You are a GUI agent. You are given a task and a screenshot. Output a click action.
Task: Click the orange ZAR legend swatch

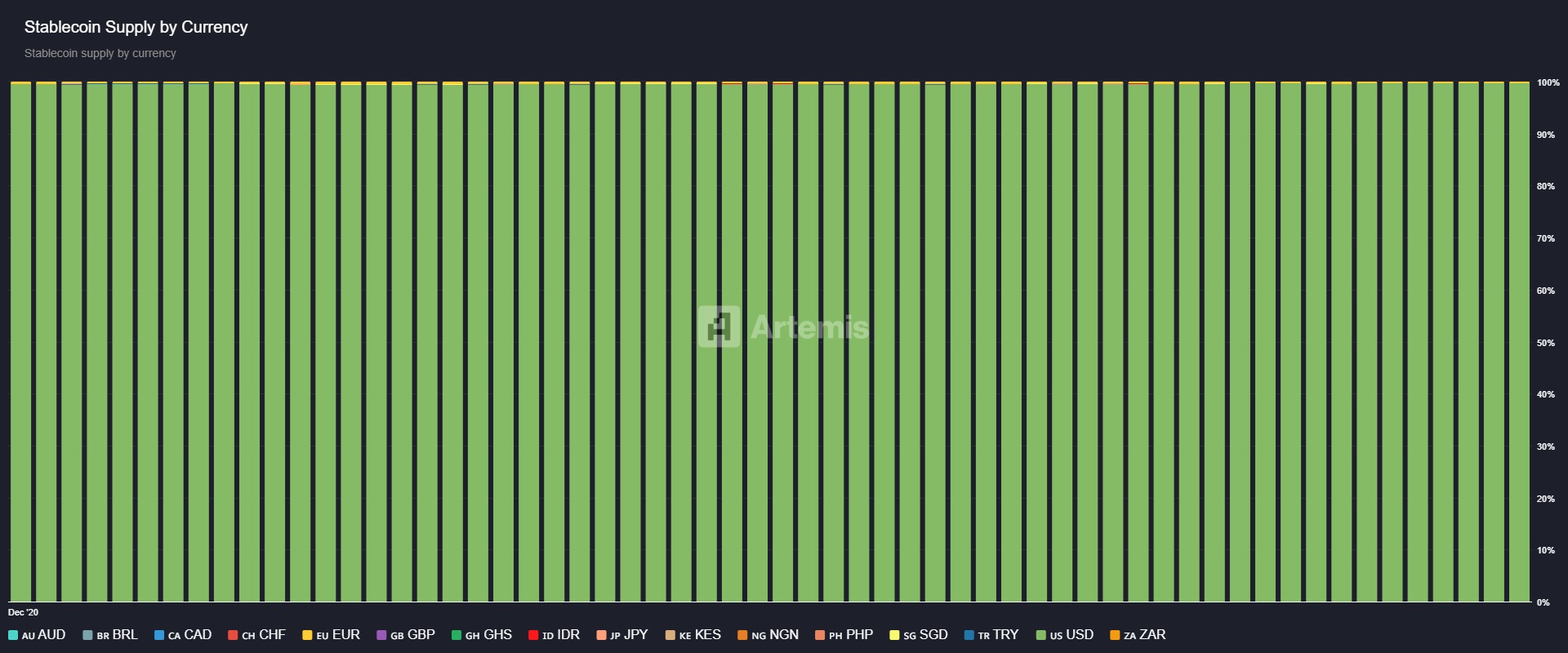pyautogui.click(x=1115, y=635)
